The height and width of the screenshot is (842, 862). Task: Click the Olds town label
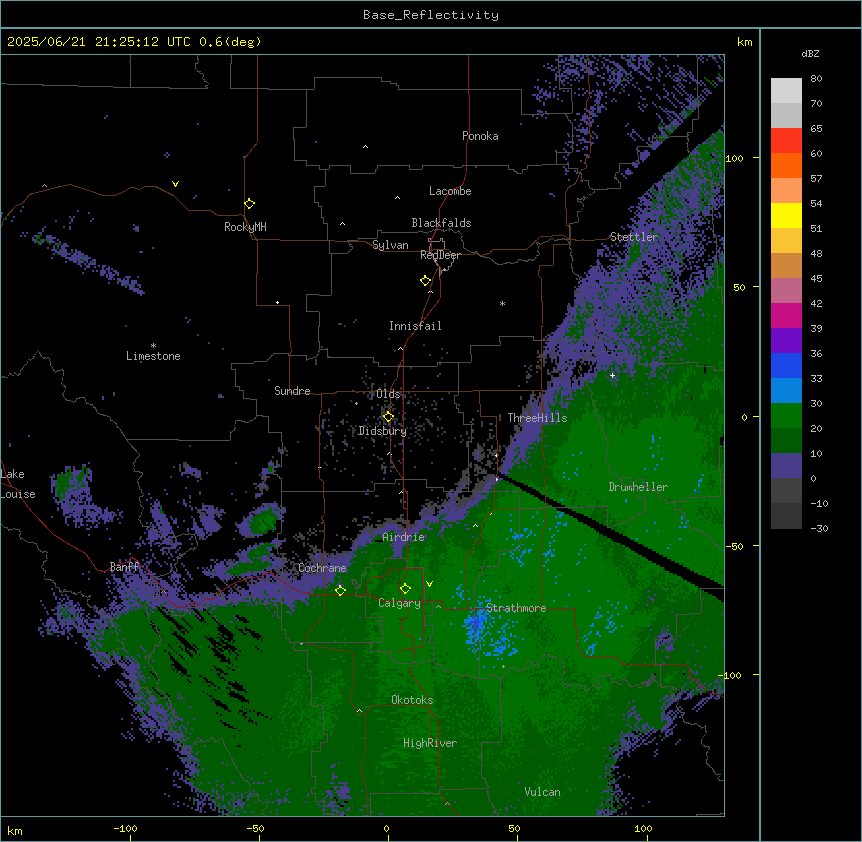pos(388,394)
